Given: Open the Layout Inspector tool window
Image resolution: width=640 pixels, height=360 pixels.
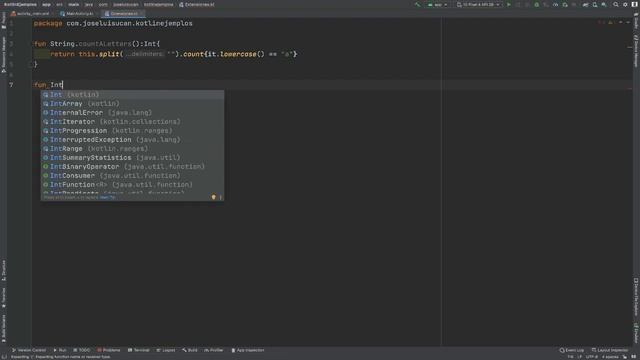Looking at the screenshot, I should tap(610, 350).
